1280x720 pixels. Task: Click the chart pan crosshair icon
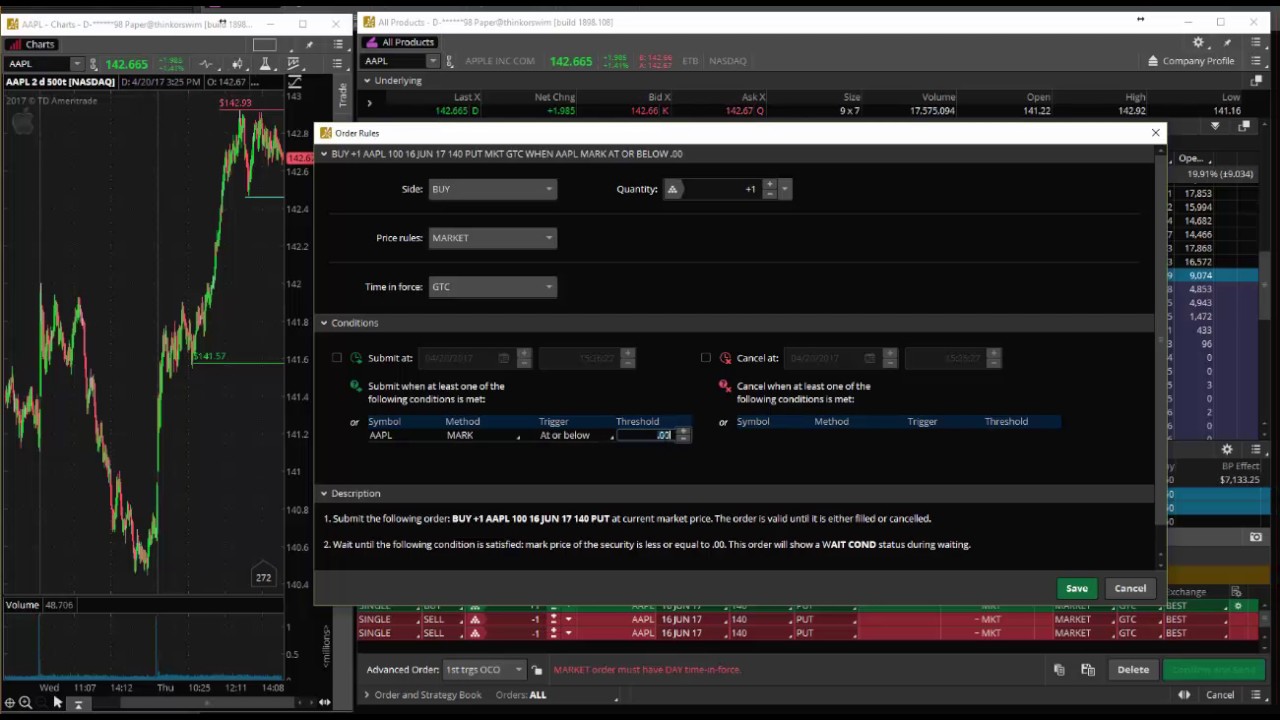9,703
